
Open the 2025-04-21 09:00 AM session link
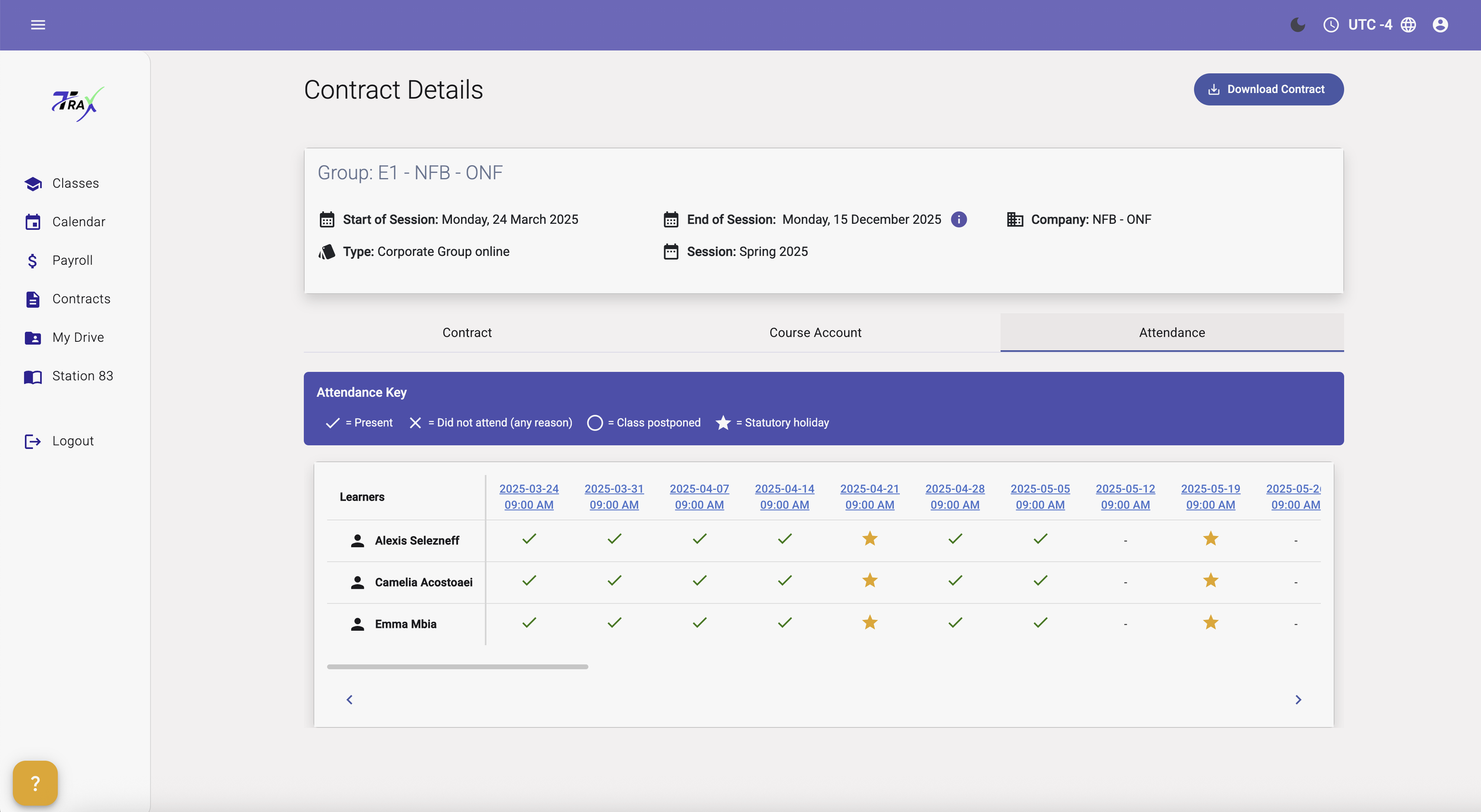870,497
